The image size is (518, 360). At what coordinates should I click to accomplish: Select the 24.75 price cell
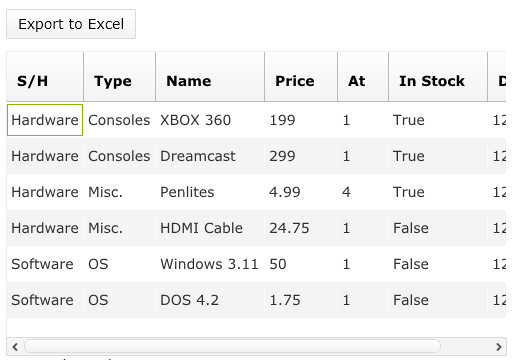tap(301, 228)
